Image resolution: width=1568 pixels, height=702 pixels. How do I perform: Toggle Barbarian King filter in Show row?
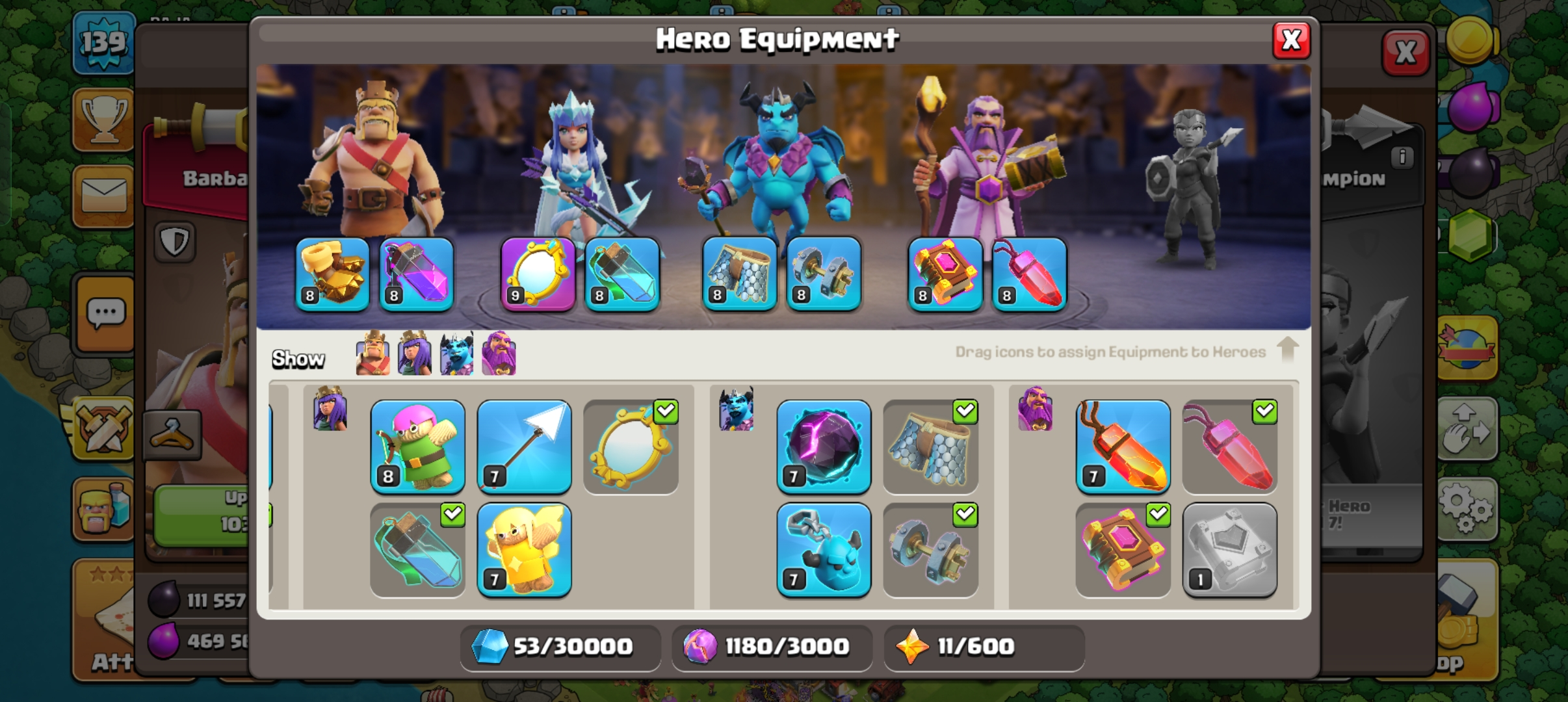click(x=373, y=353)
